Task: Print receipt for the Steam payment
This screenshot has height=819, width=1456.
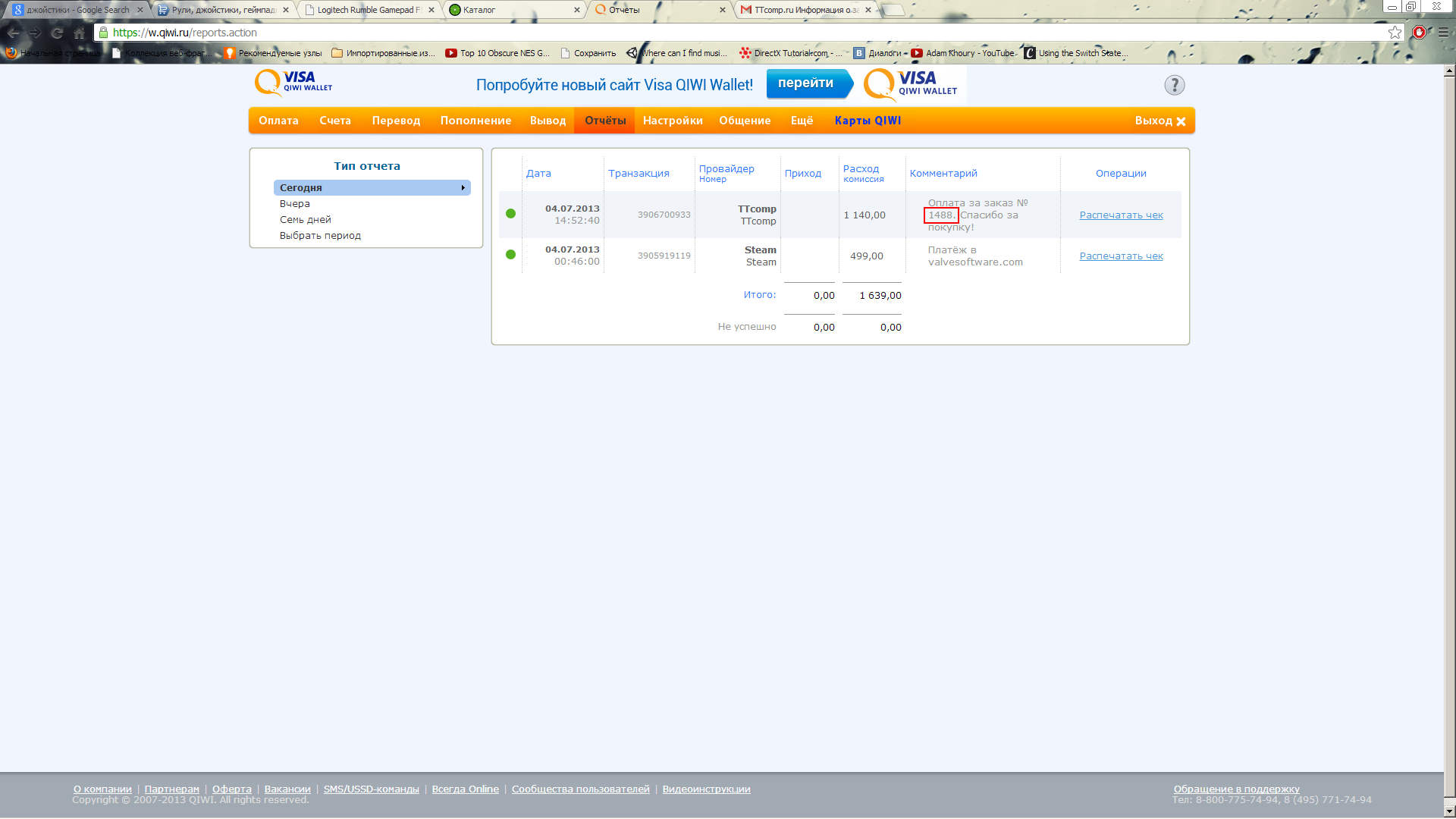Action: click(1121, 256)
